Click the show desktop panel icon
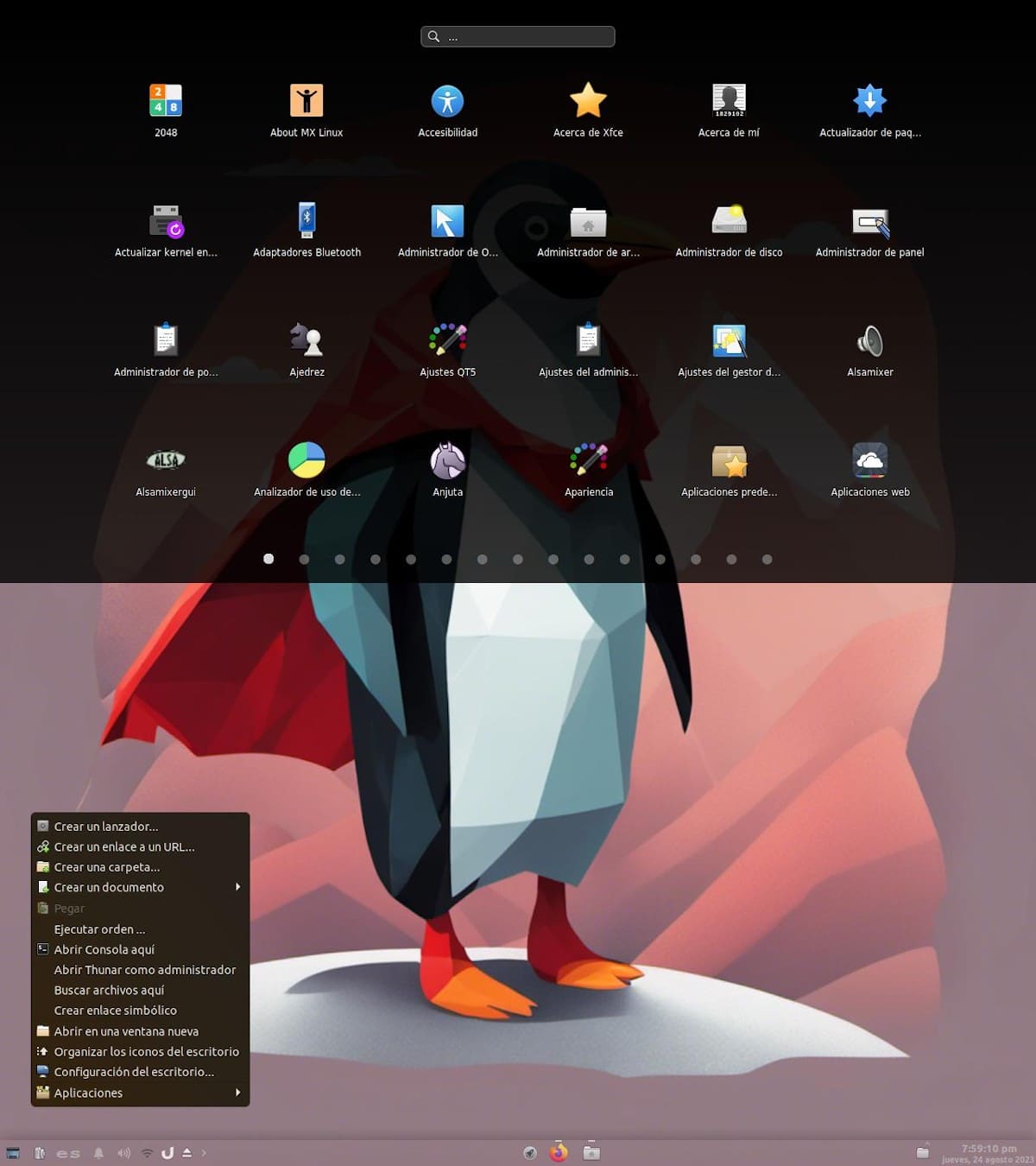This screenshot has height=1166, width=1036. pyautogui.click(x=13, y=1153)
